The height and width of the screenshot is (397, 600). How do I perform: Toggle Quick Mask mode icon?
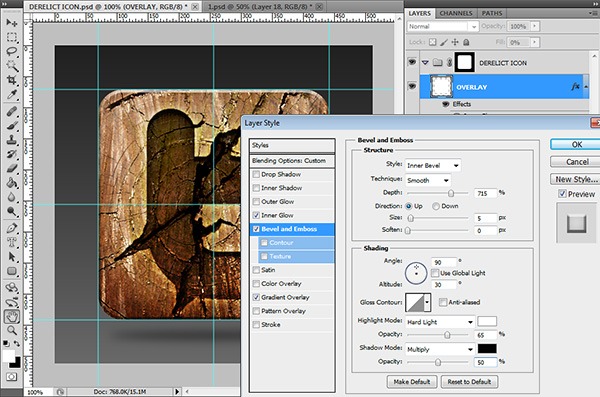11,377
